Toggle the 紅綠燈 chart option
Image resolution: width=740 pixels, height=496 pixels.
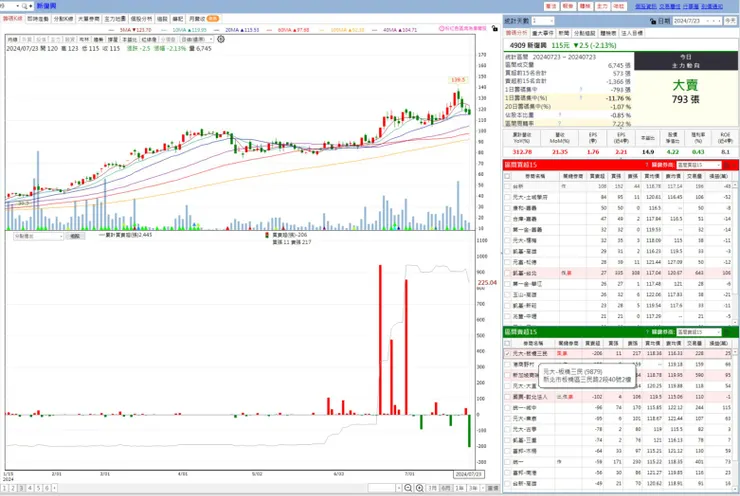[149, 40]
